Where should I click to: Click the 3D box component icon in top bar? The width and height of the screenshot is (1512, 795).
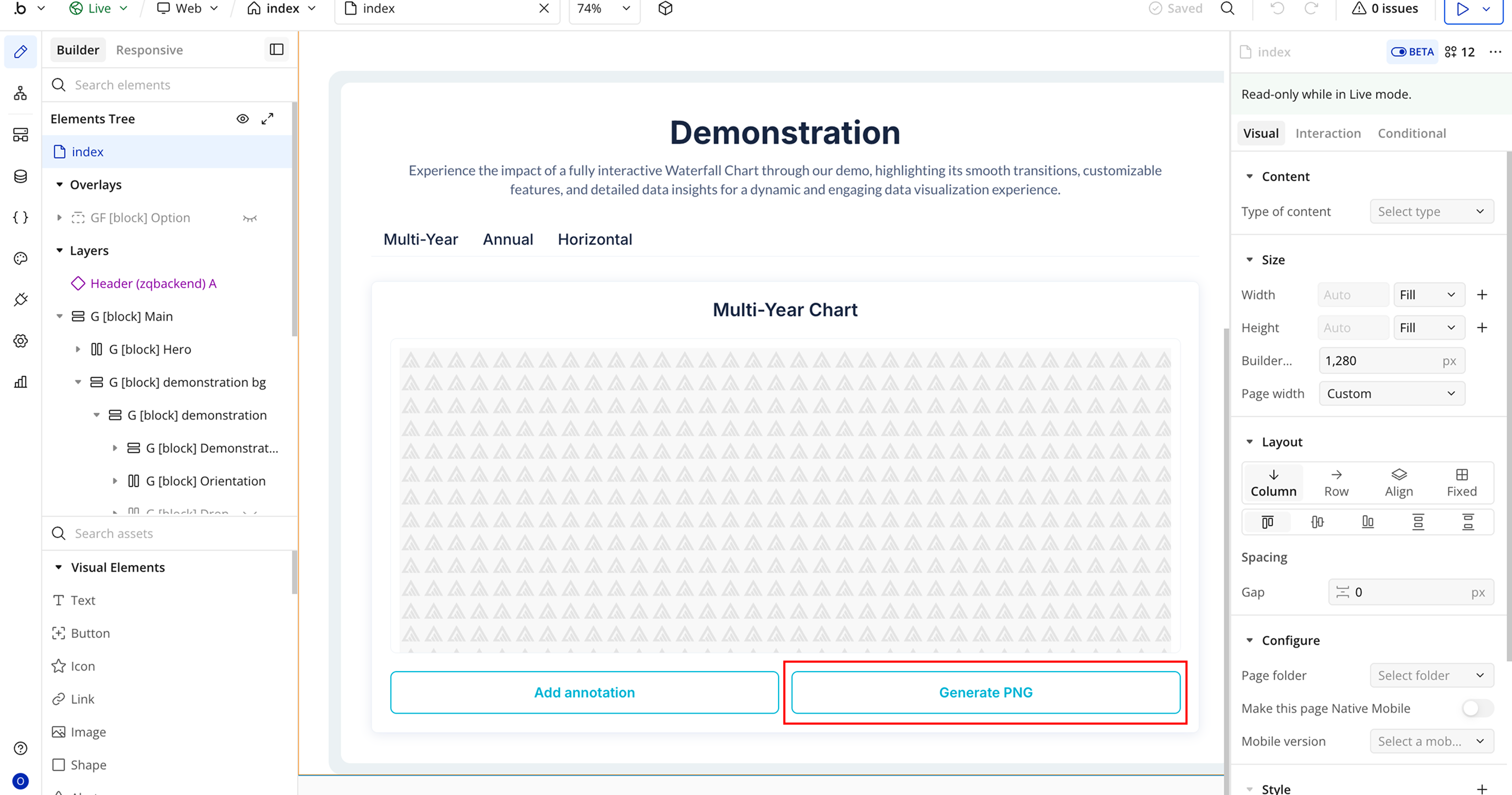click(665, 9)
